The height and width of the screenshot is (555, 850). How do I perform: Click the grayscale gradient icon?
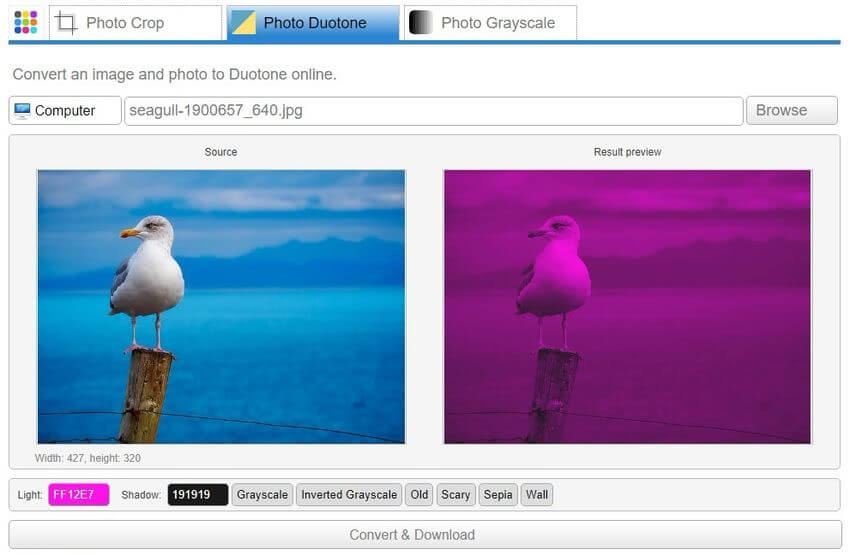421,23
